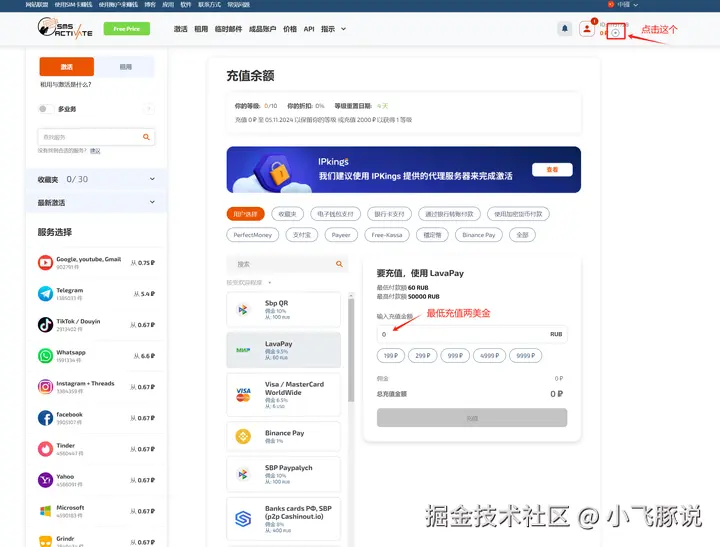This screenshot has width=720, height=547.
Task: Click the payment methods search magnifier
Action: 339,264
